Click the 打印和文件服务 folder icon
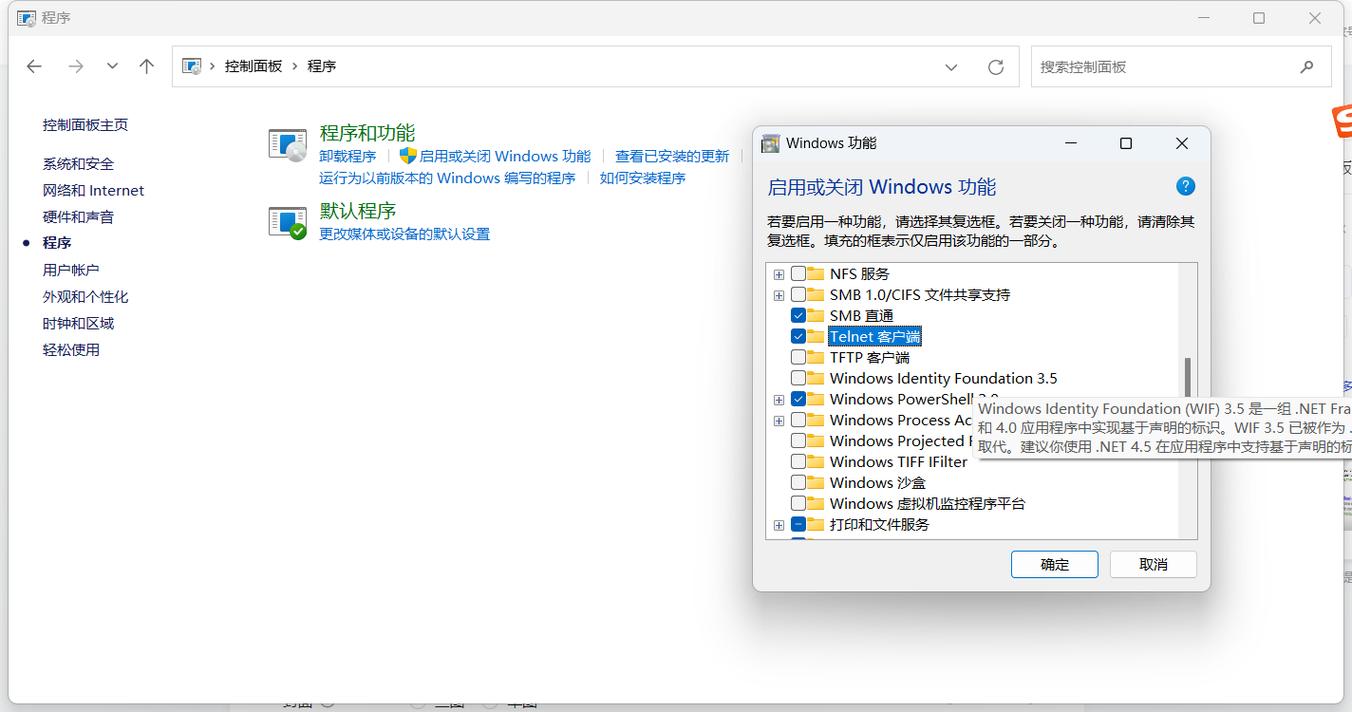The height and width of the screenshot is (712, 1352). click(x=815, y=524)
